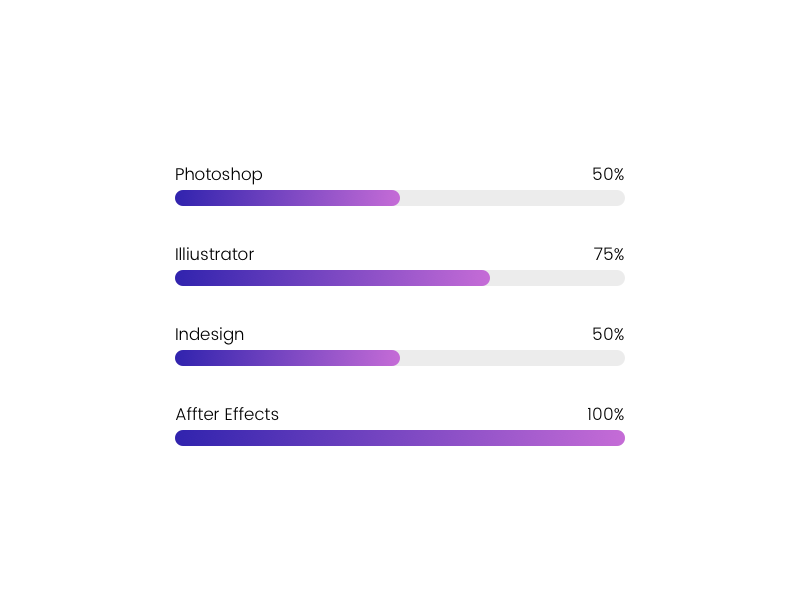Click the gray empty track of Indesign bar
The width and height of the screenshot is (800, 600).
pos(512,358)
